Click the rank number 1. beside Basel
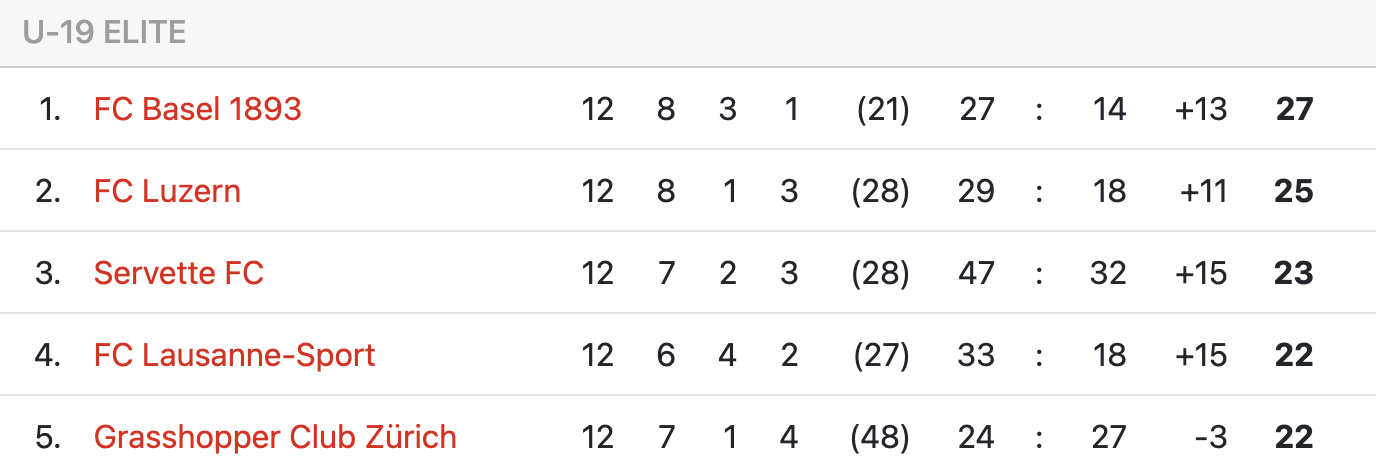This screenshot has height=476, width=1376. [x=49, y=109]
